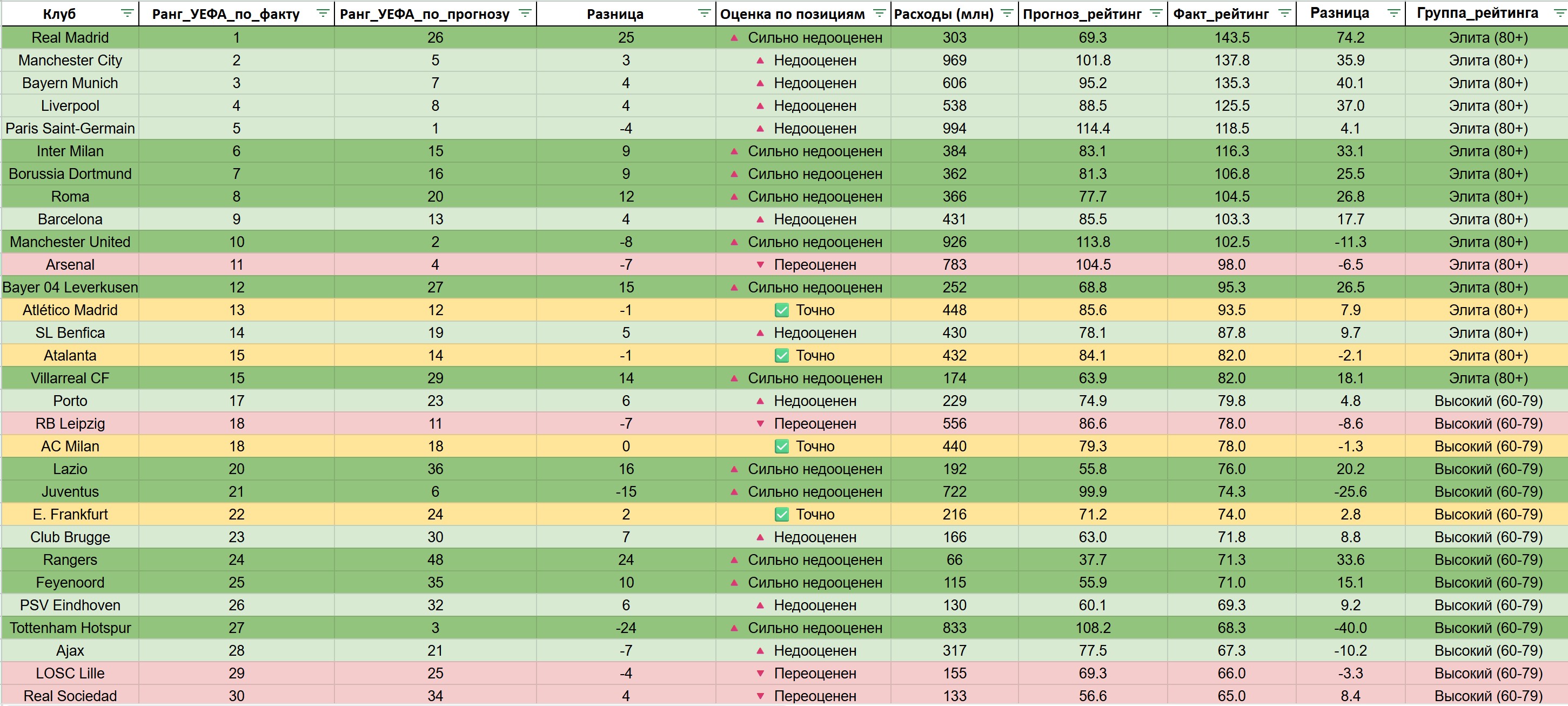Open the filter icon on Факт_рейтинг column

click(x=1284, y=14)
